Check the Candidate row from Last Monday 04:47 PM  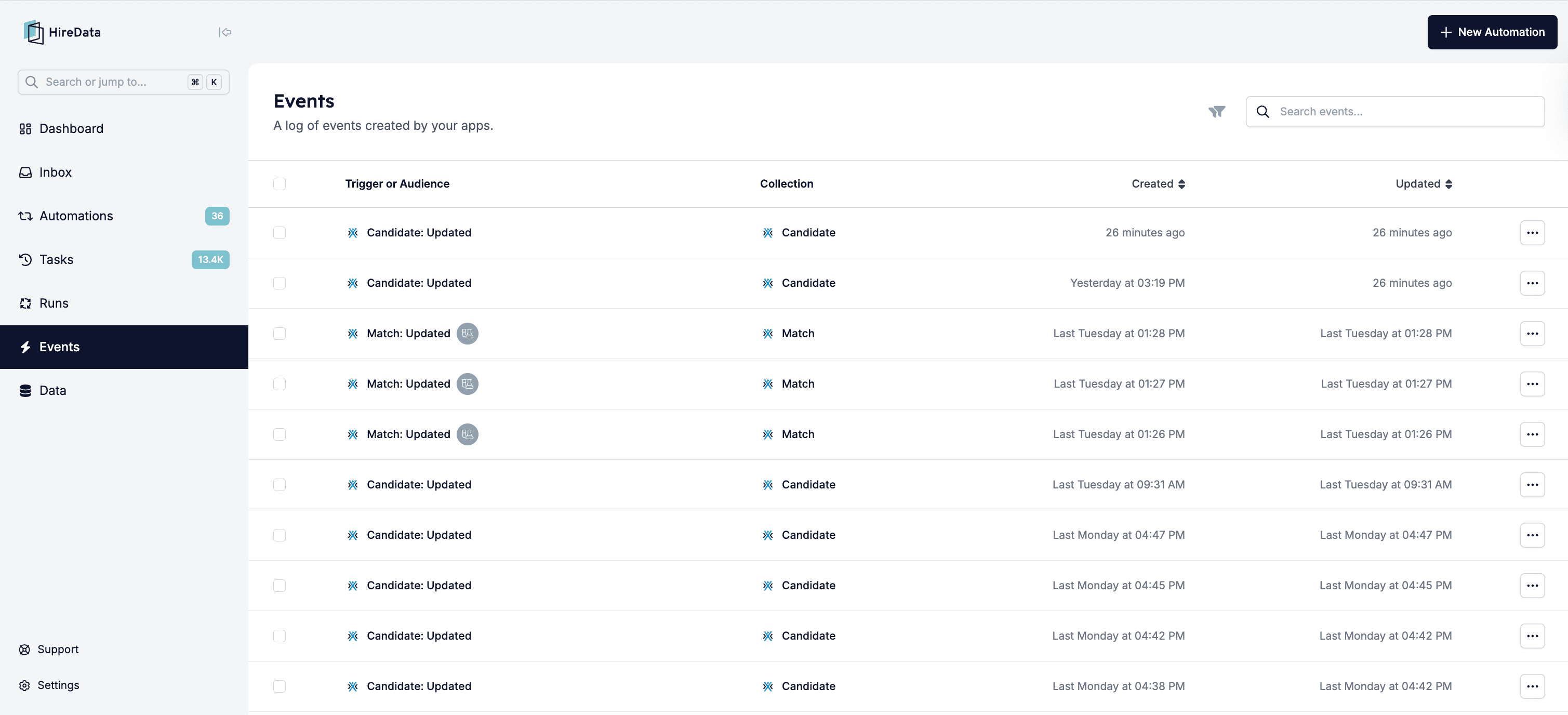point(280,535)
